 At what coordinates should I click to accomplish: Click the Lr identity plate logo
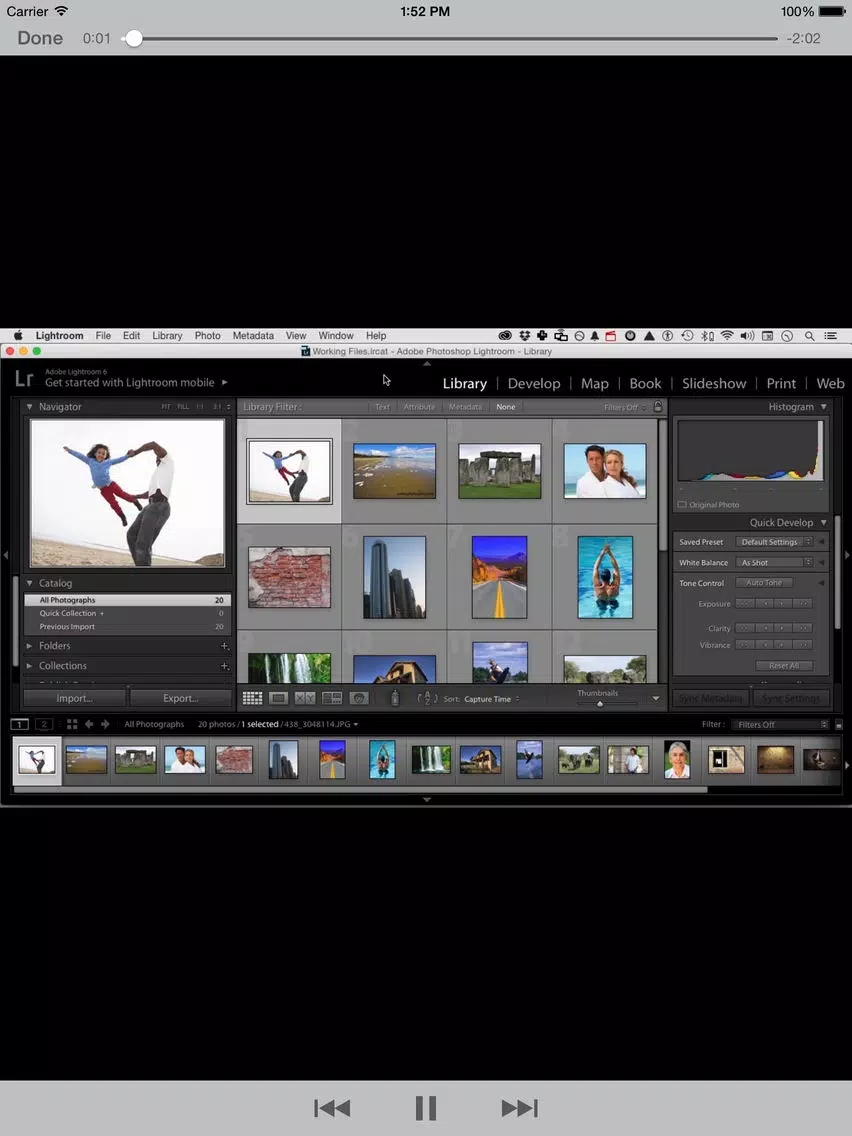tap(24, 378)
